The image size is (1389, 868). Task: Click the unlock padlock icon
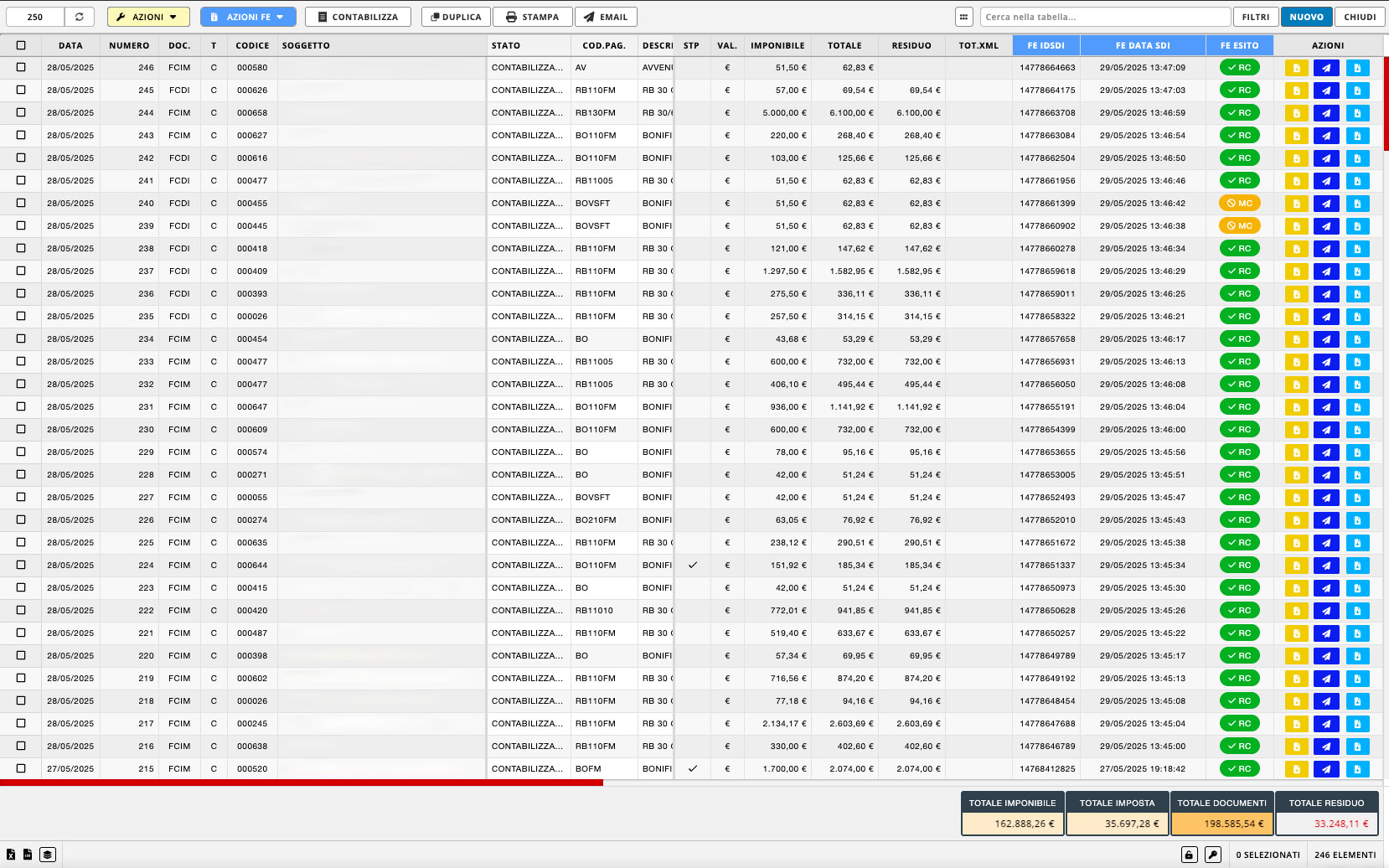pyautogui.click(x=1189, y=855)
